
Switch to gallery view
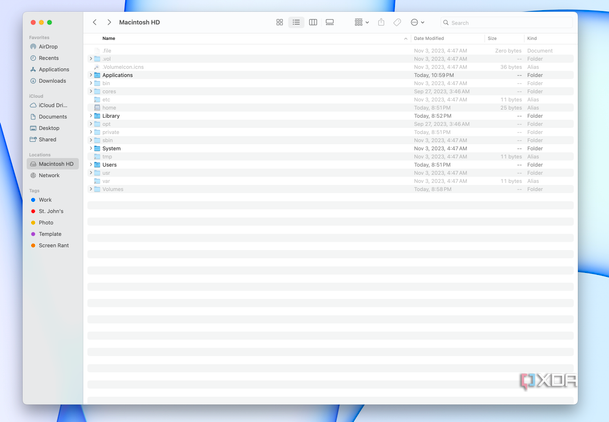330,22
